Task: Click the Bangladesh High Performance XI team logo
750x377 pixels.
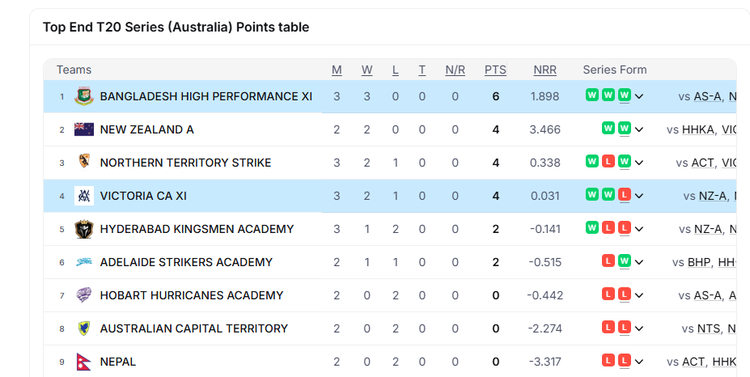Action: (x=84, y=96)
